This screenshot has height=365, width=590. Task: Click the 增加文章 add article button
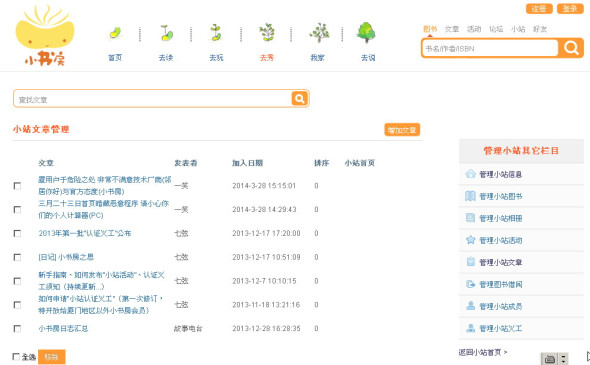click(402, 130)
